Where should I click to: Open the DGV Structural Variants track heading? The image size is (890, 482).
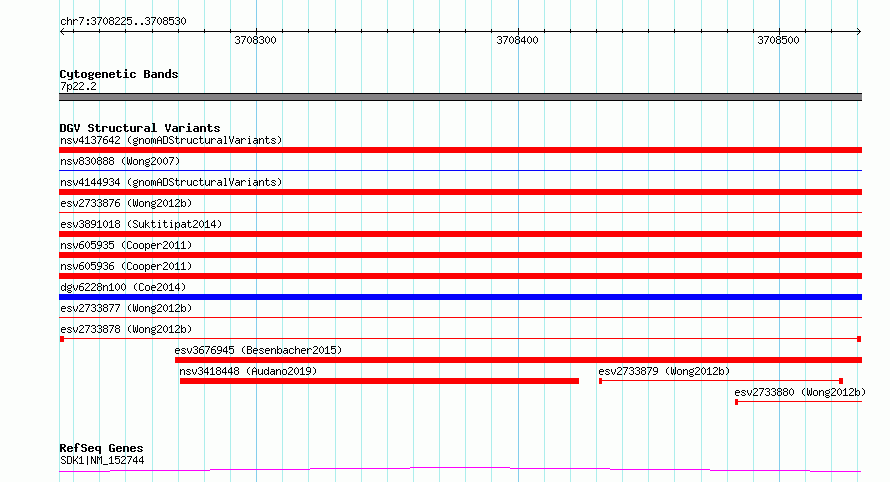(140, 128)
